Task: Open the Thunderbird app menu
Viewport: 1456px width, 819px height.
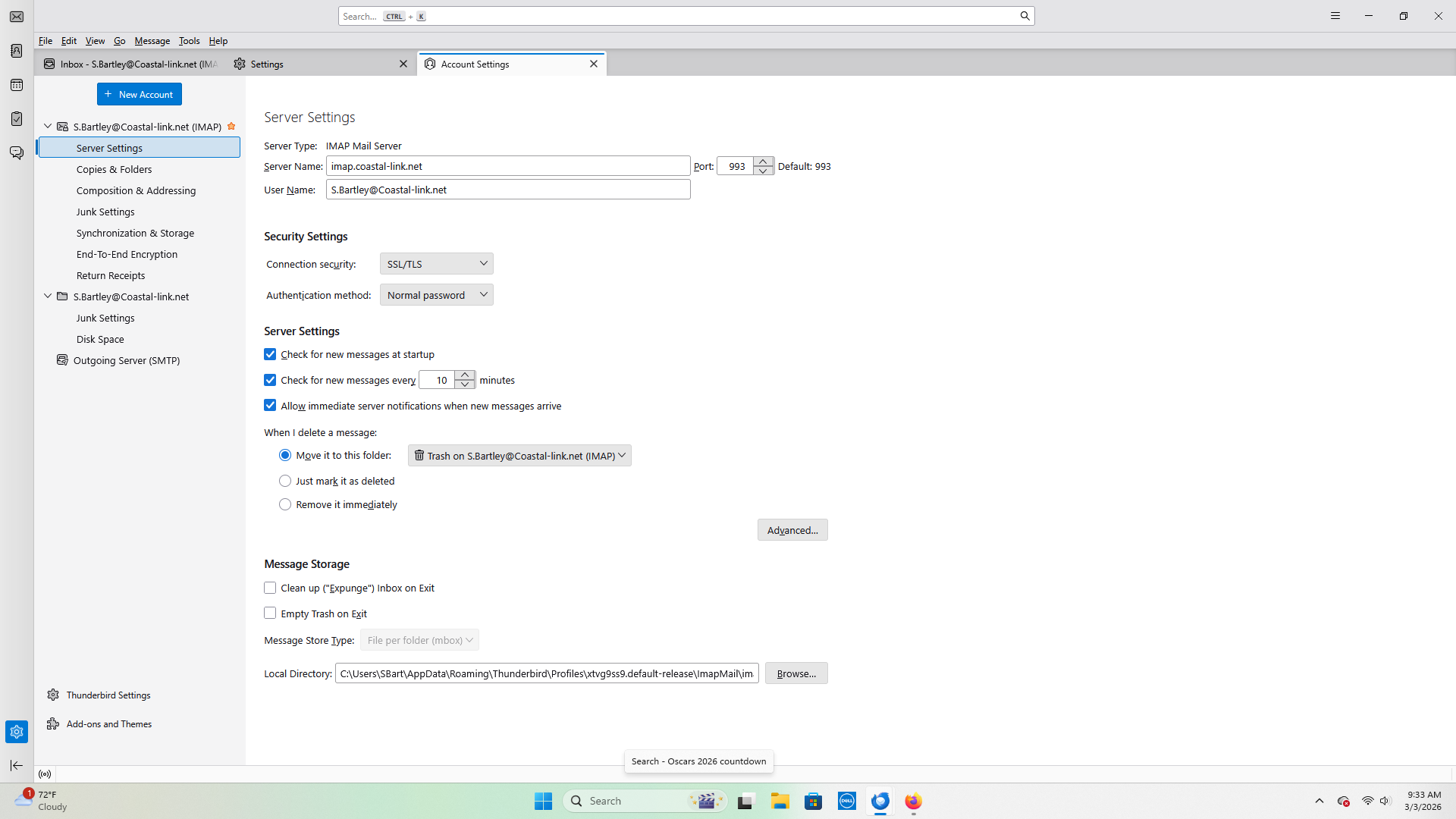Action: click(1335, 16)
